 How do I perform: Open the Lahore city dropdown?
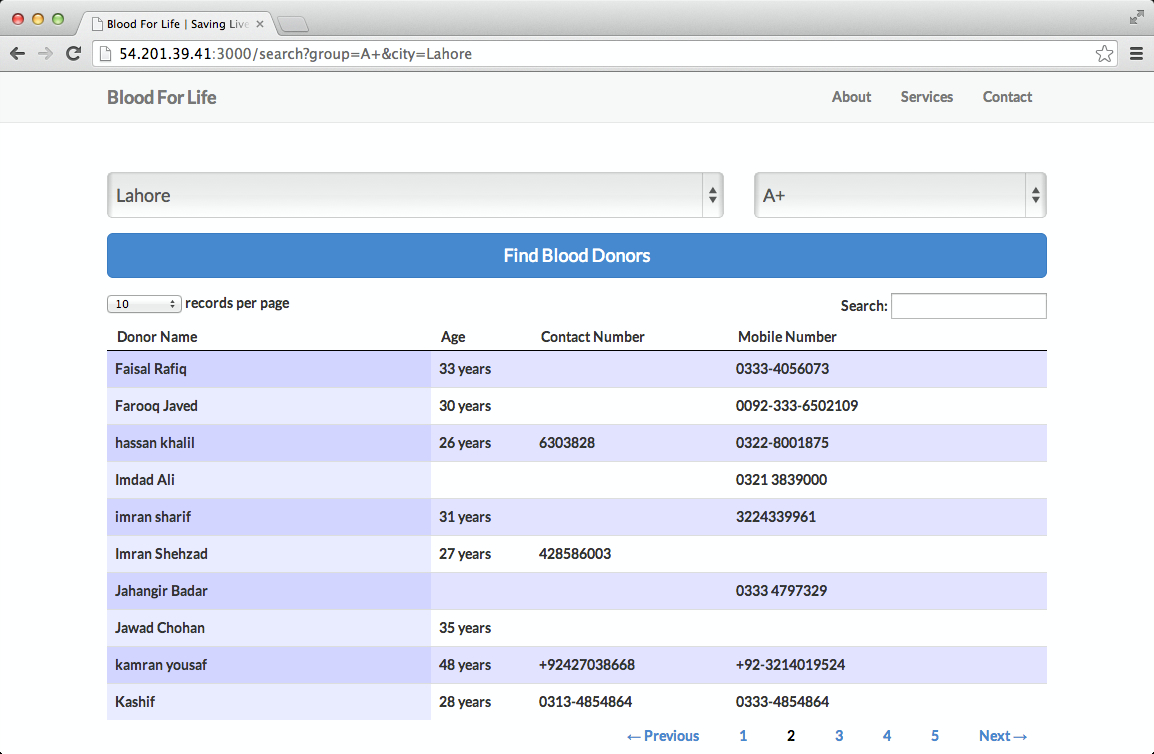[415, 195]
